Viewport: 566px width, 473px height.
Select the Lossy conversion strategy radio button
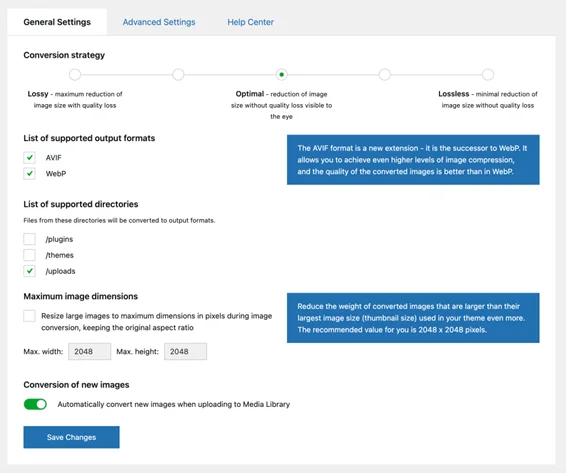[75, 75]
